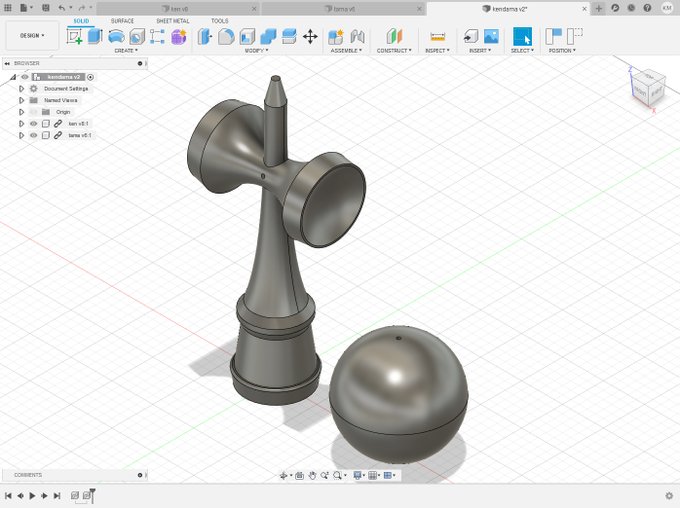Viewport: 680px width, 508px height.
Task: Select the Pan hand tool
Action: 312,476
